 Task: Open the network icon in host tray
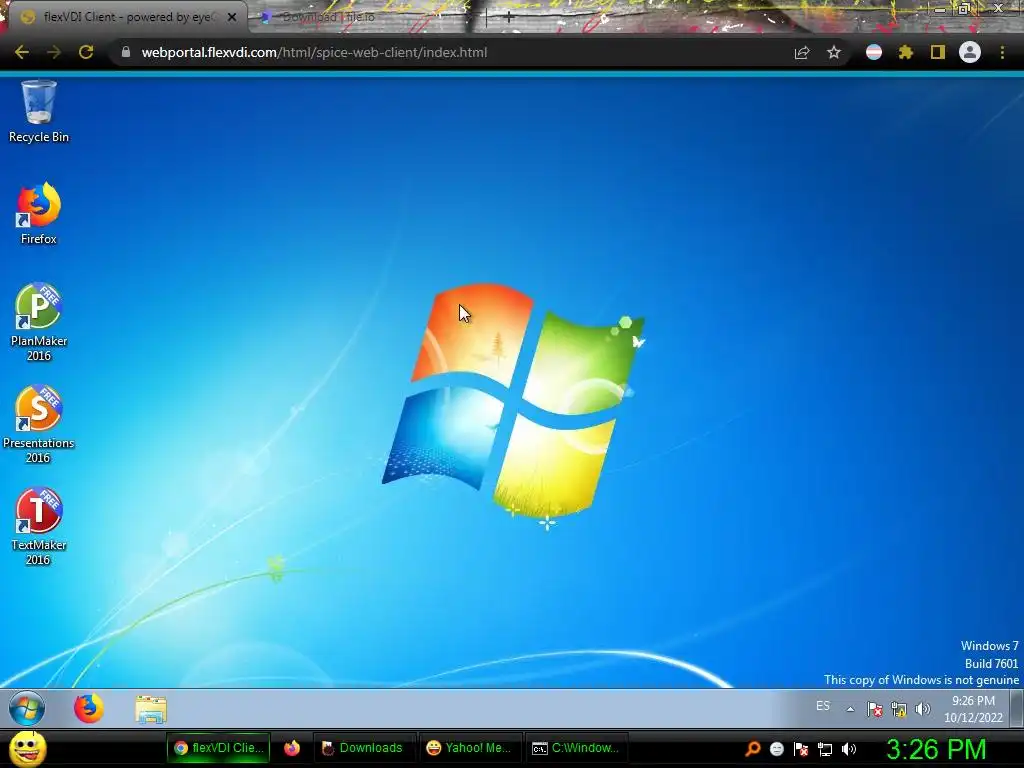(825, 749)
